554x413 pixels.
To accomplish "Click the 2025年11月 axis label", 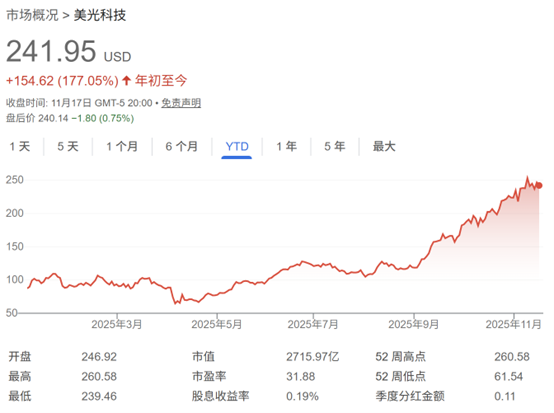I will tap(513, 324).
